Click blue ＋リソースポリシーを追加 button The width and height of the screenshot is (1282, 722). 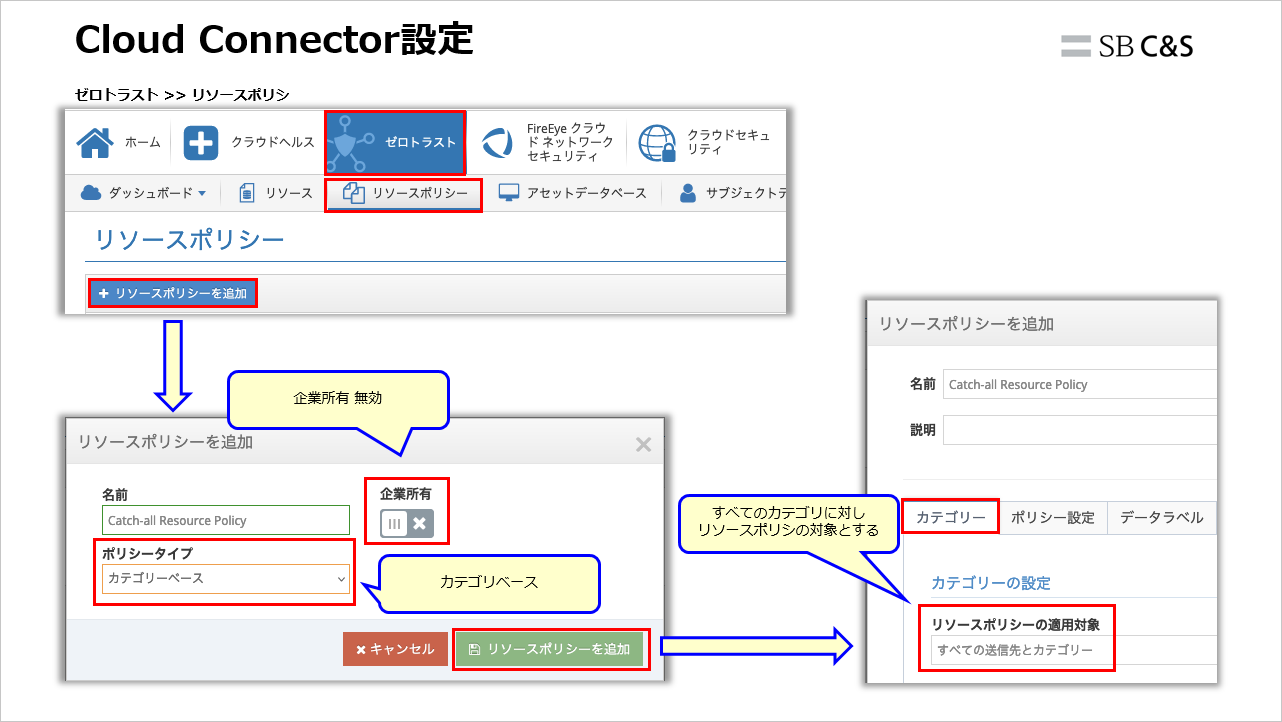[173, 293]
